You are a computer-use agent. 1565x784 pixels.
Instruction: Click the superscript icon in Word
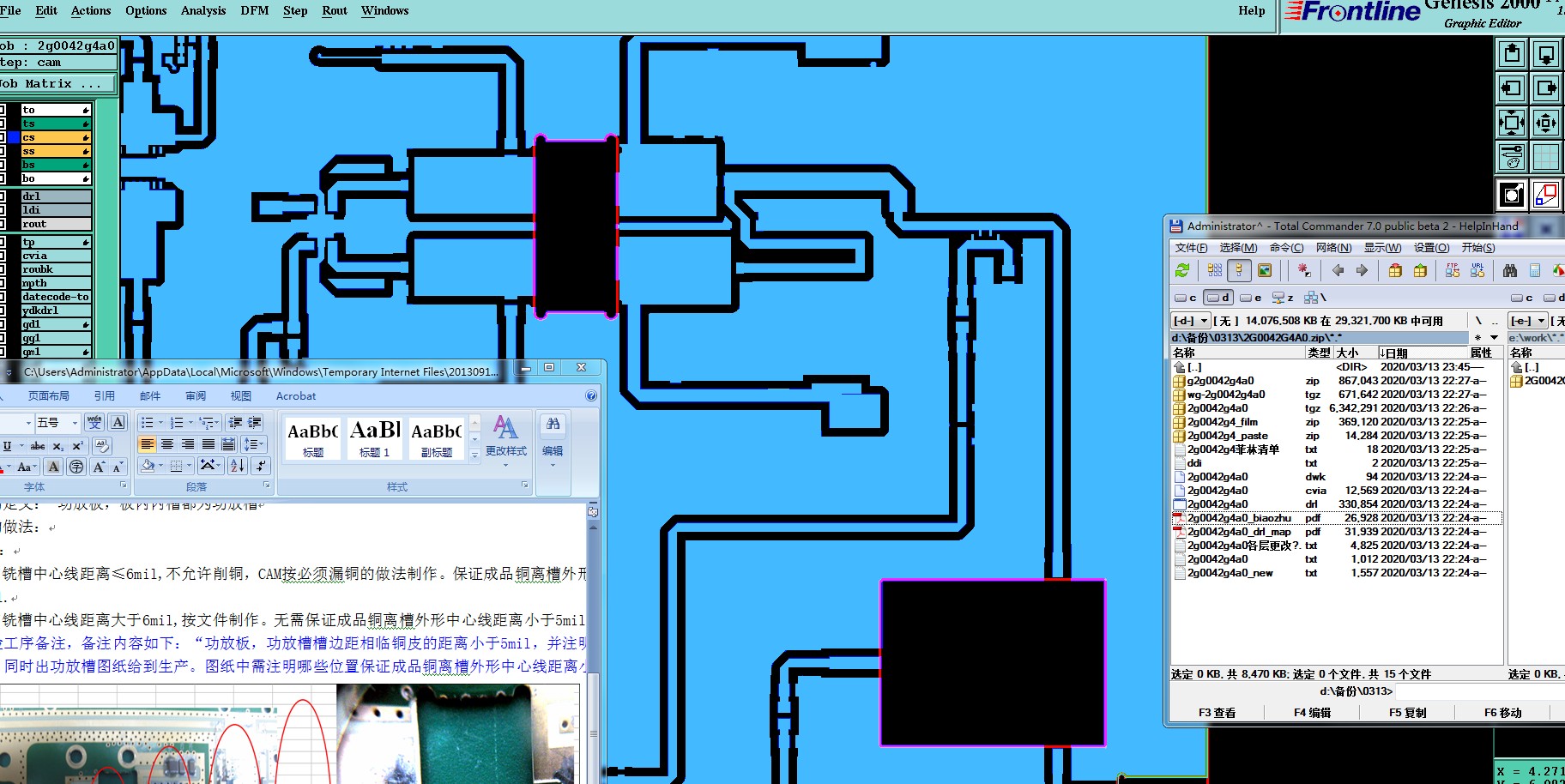pos(77,446)
